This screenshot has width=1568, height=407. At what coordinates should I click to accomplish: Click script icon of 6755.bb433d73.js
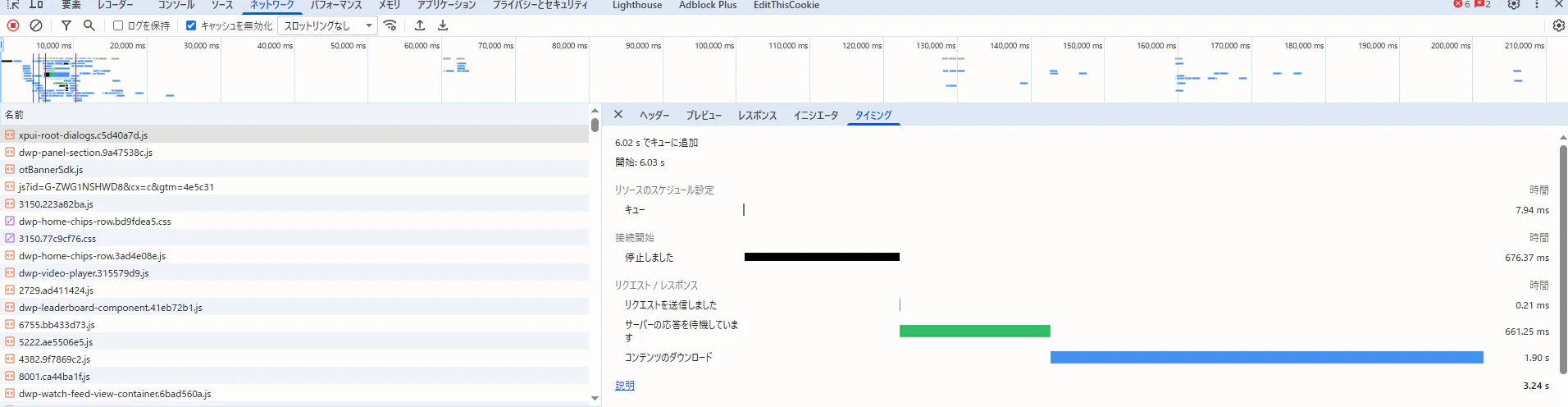pyautogui.click(x=10, y=324)
